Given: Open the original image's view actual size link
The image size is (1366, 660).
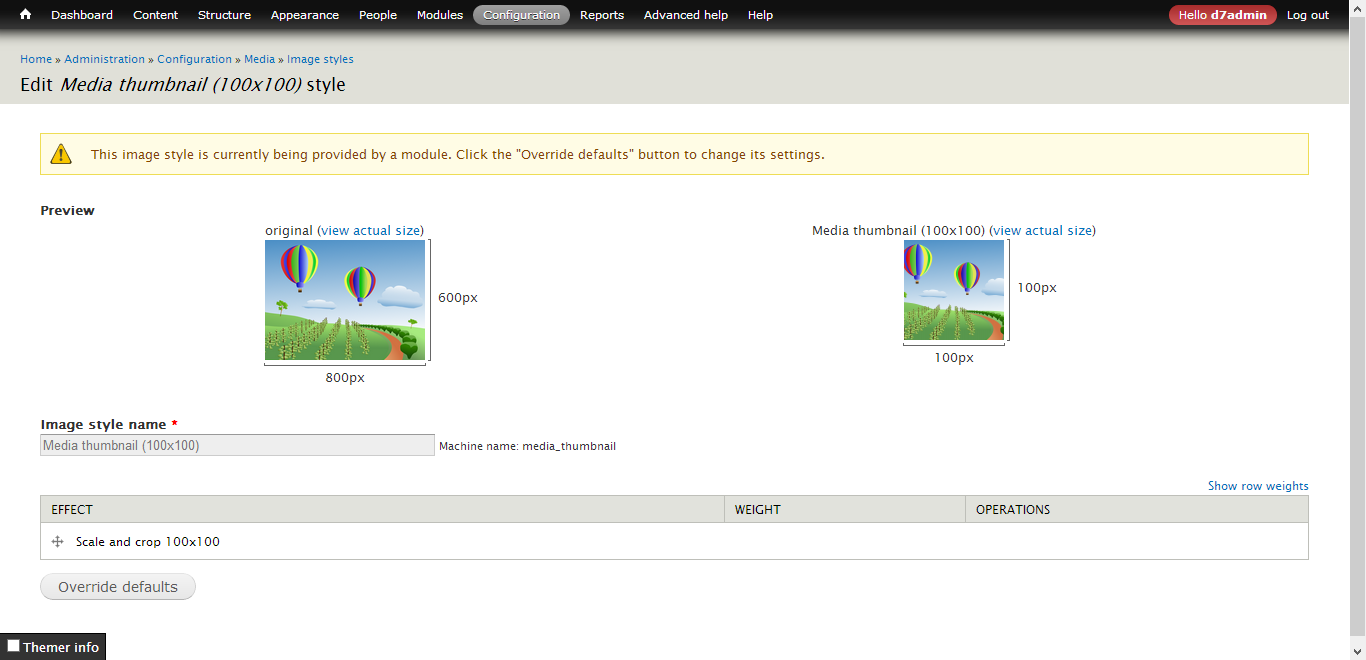Looking at the screenshot, I should click(371, 231).
